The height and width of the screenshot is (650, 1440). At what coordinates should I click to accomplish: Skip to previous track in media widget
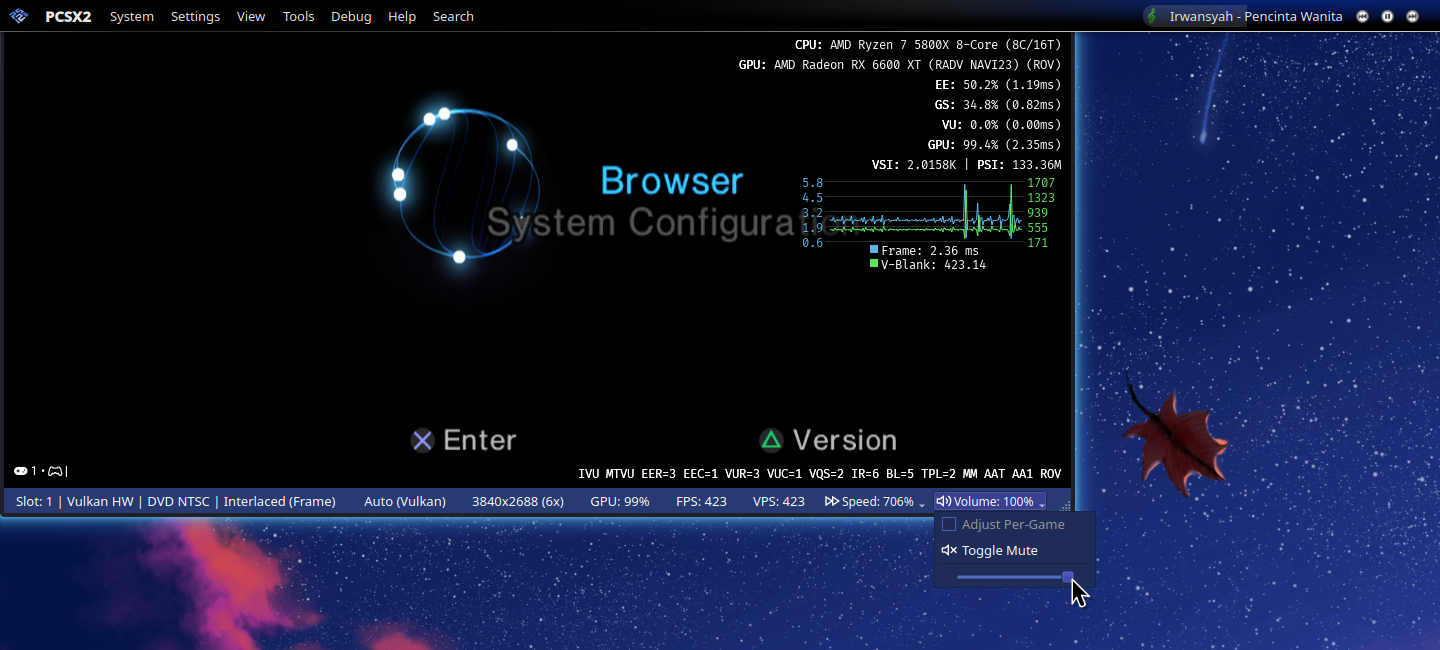(x=1362, y=16)
